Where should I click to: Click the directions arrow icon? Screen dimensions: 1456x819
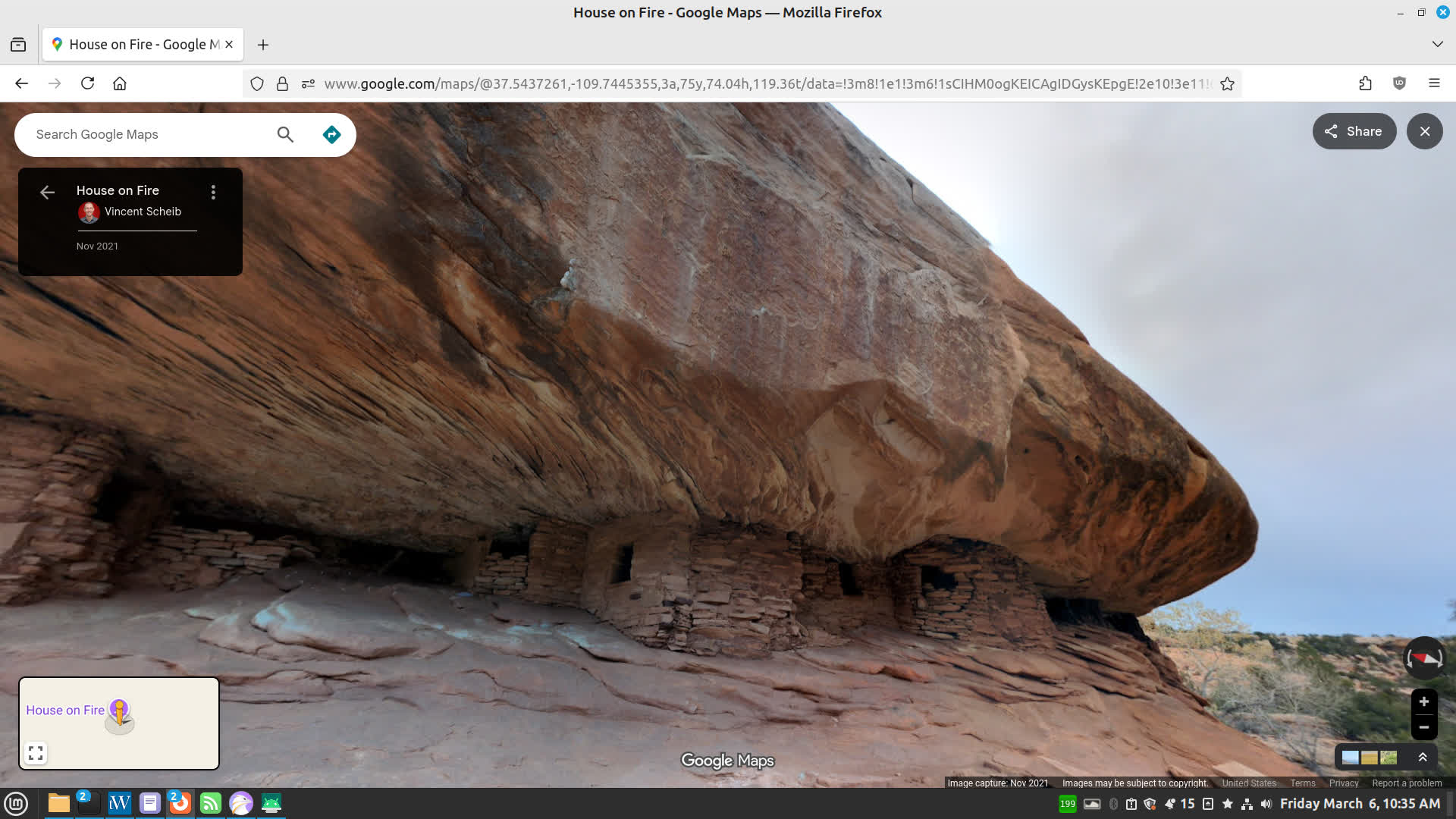(331, 135)
